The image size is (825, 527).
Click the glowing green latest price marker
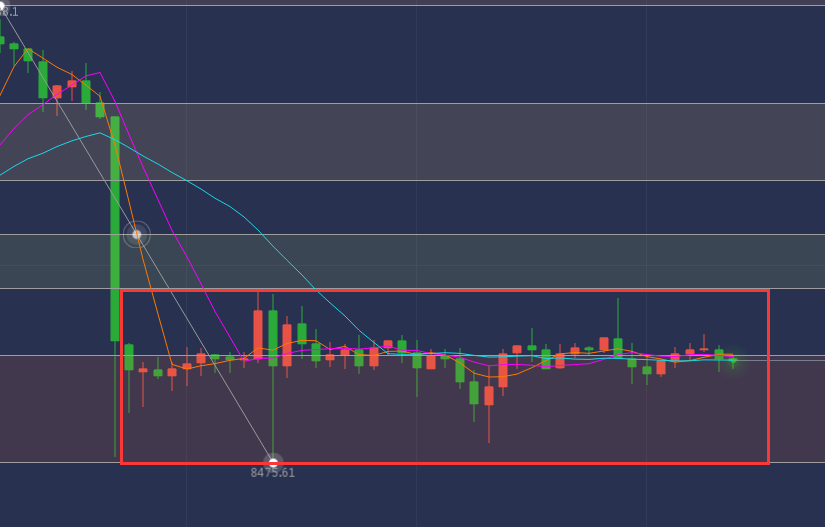(x=733, y=360)
